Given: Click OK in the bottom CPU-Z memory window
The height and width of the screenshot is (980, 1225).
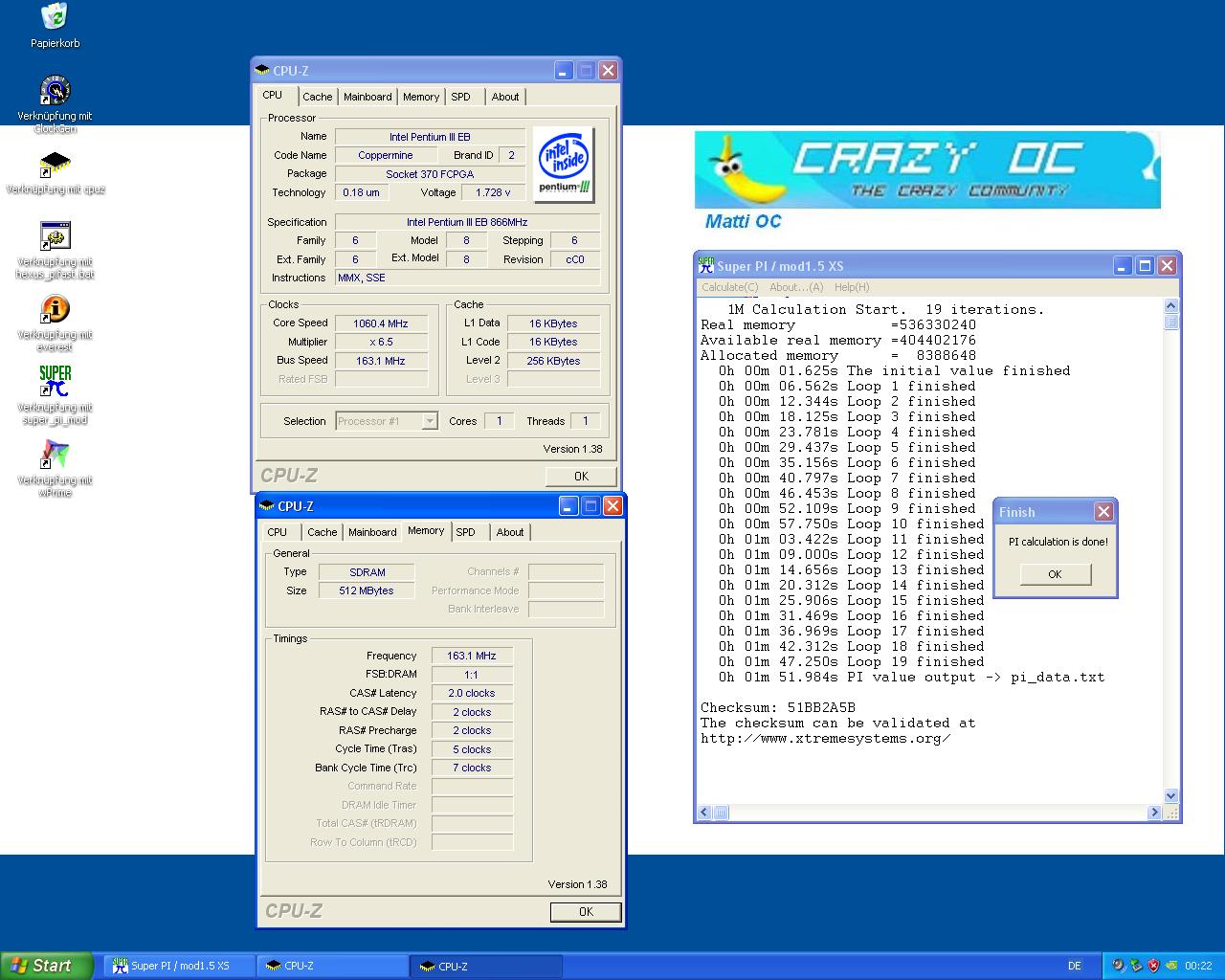Looking at the screenshot, I should pos(586,912).
